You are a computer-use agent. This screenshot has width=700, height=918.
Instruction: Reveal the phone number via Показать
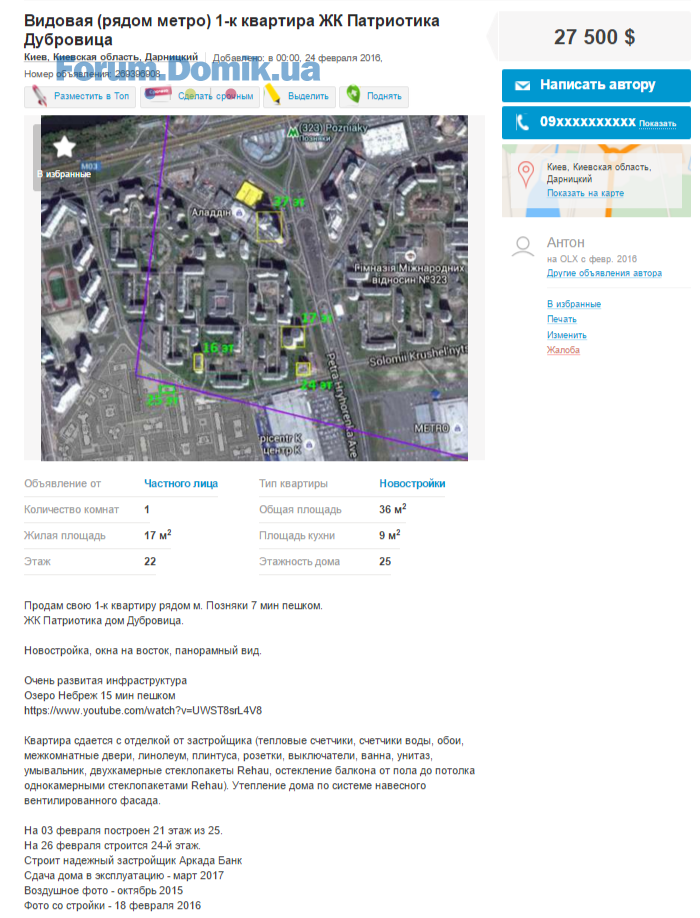tap(657, 124)
